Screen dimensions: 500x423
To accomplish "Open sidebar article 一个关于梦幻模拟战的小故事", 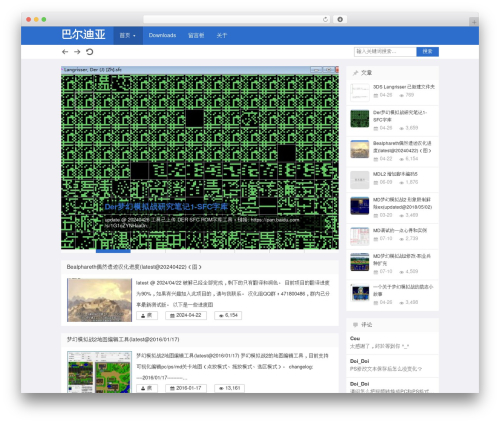I will pos(403,290).
